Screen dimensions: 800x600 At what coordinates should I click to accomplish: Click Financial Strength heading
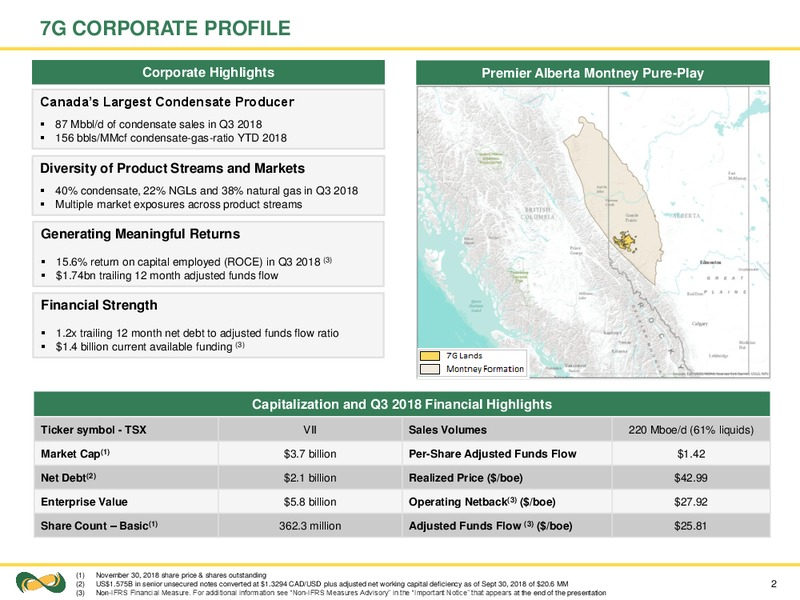click(99, 305)
